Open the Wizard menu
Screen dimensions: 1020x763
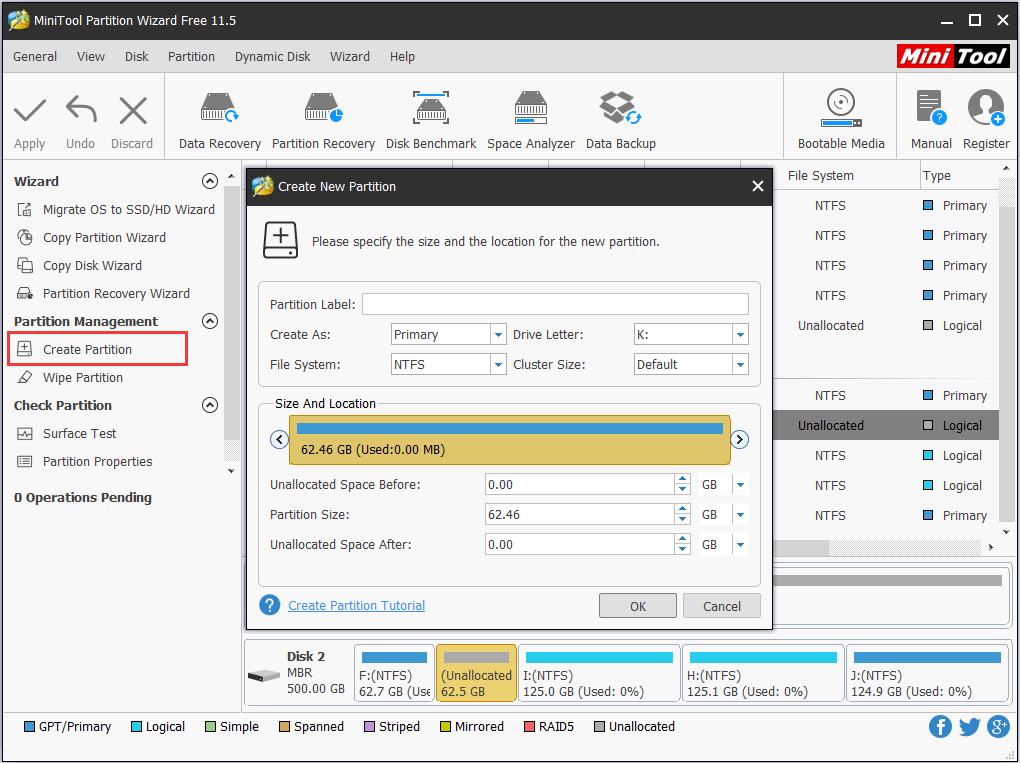tap(349, 57)
